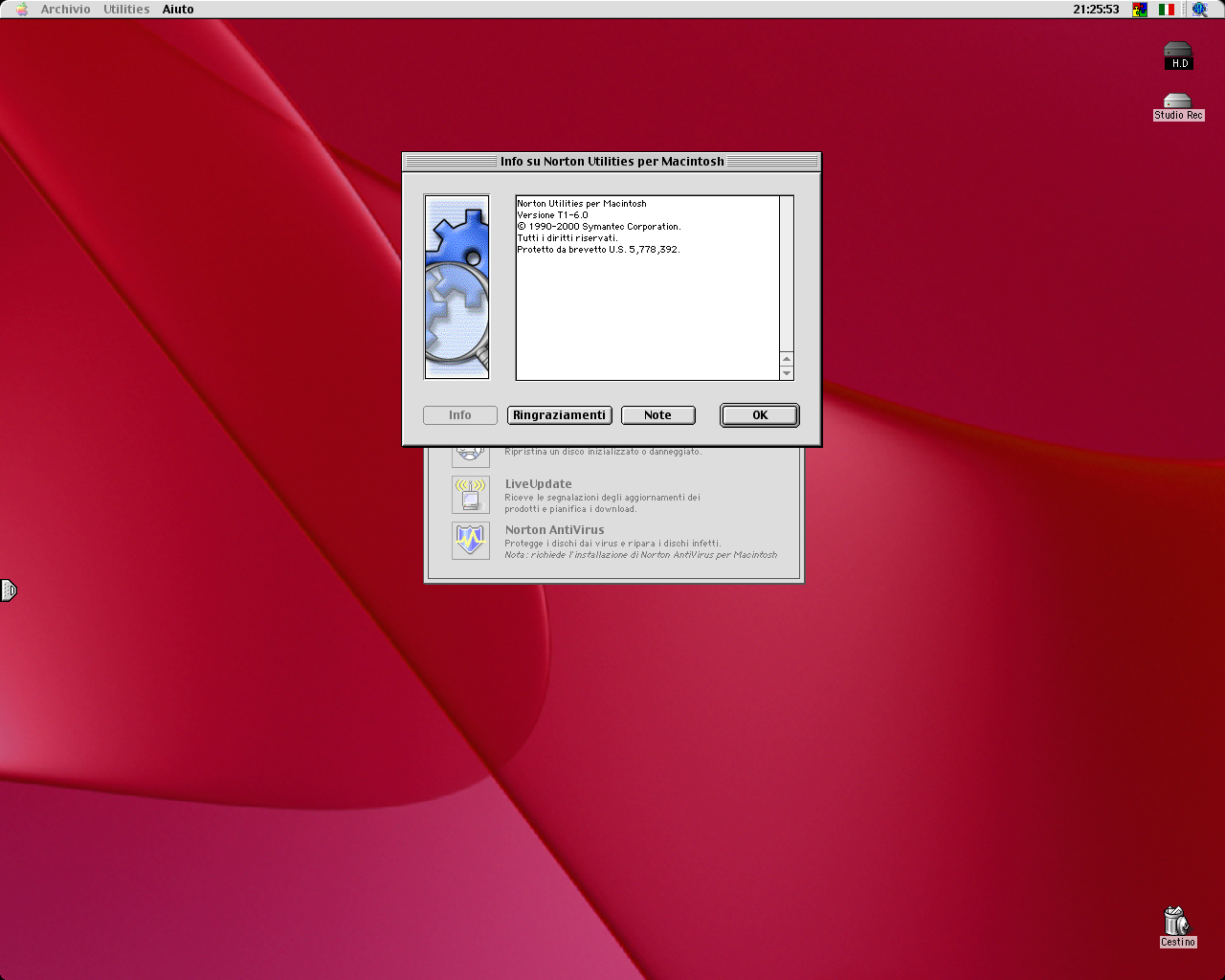Click the Italian flag keyboard menu icon
Viewport: 1225px width, 980px height.
point(1167,10)
